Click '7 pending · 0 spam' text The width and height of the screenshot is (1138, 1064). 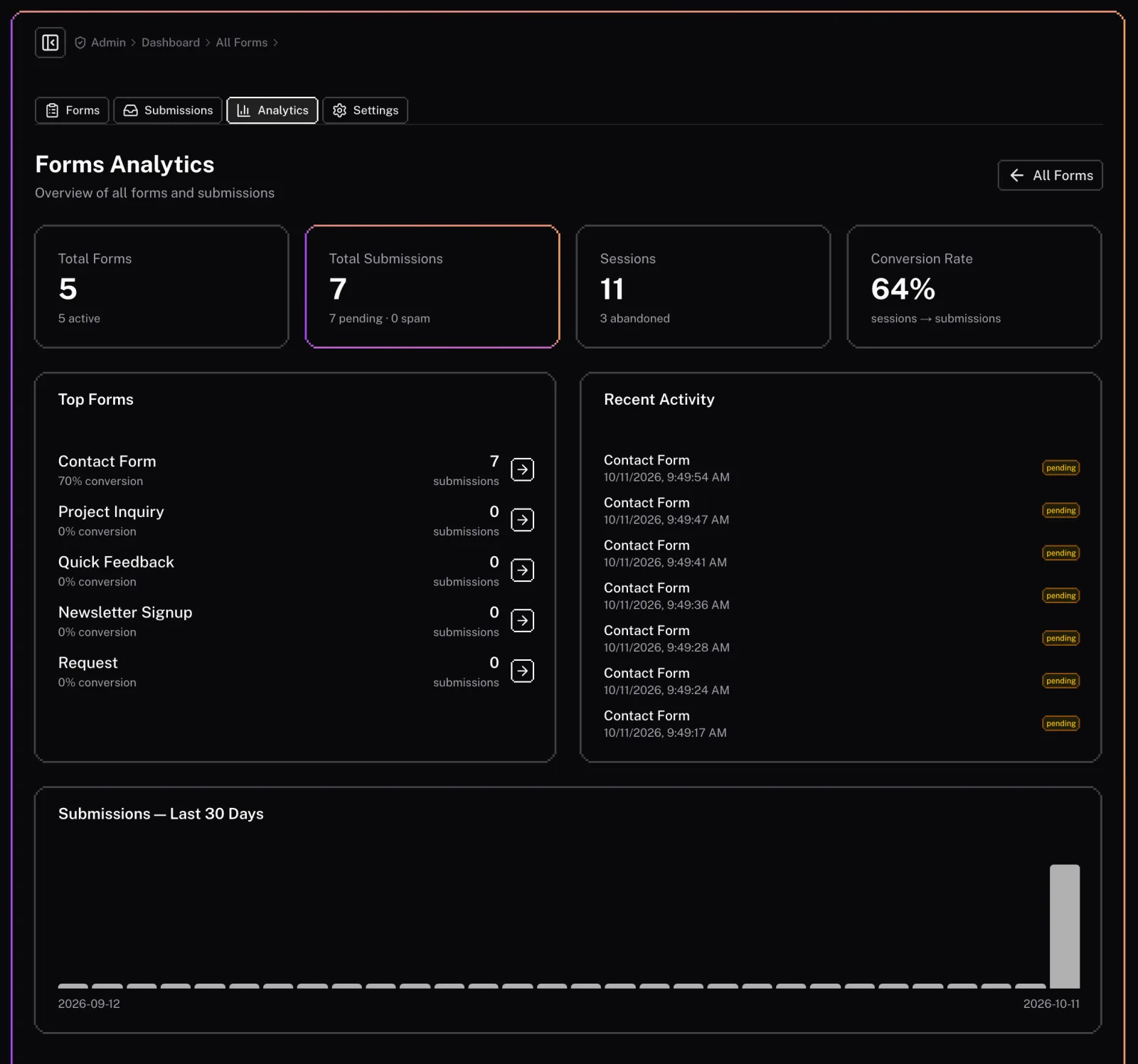click(x=379, y=319)
